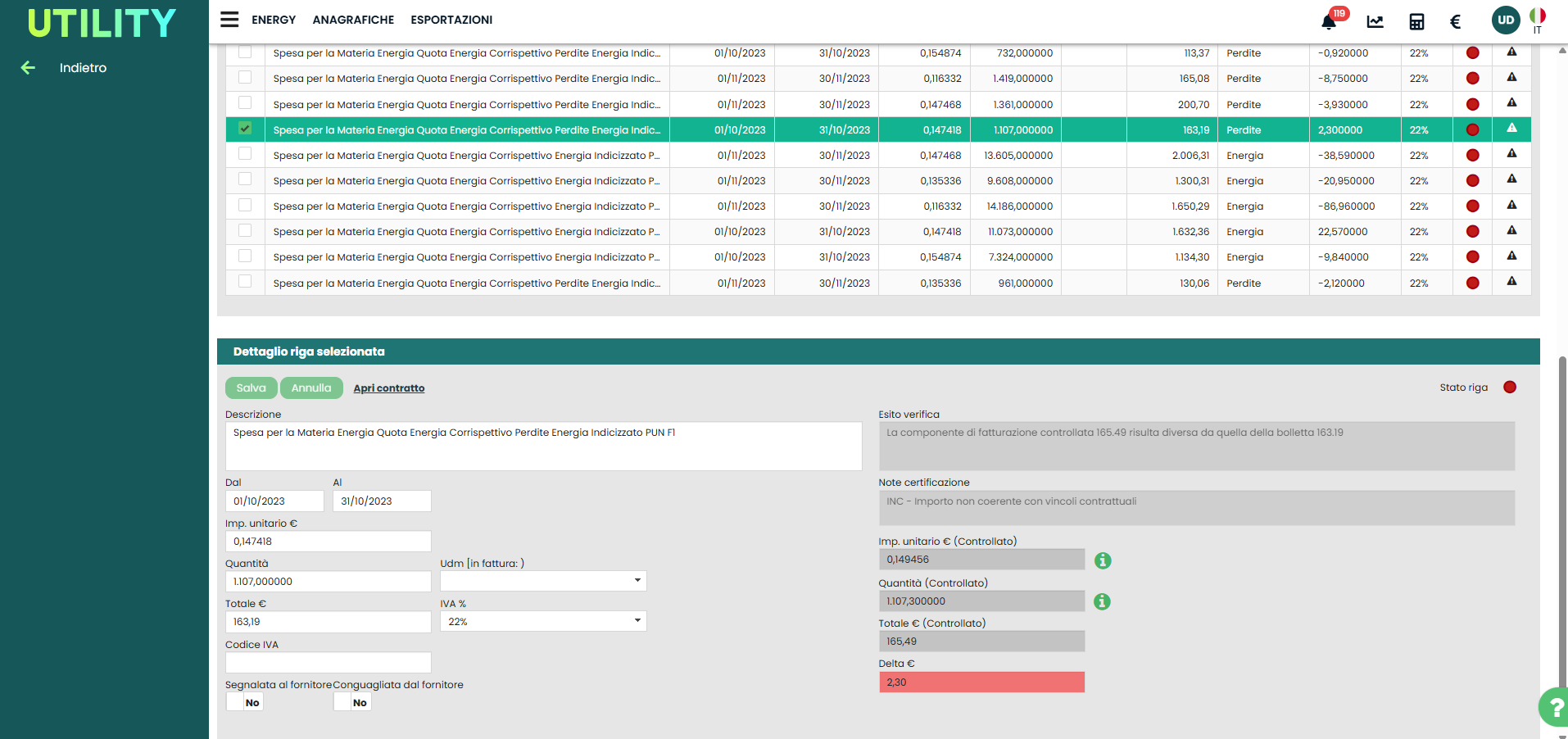This screenshot has height=739, width=1568.
Task: Check the row with quantity 1.361,000000
Action: coord(245,102)
